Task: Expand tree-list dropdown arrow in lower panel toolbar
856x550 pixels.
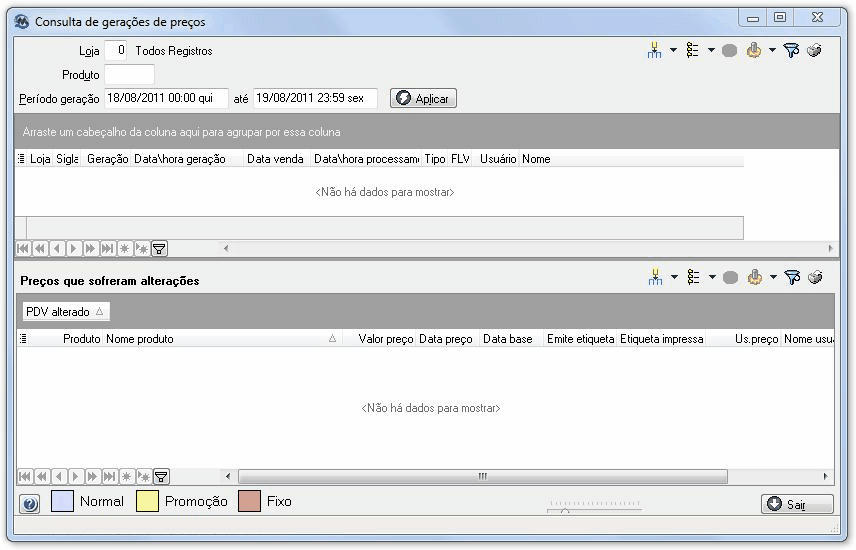Action: tap(712, 277)
